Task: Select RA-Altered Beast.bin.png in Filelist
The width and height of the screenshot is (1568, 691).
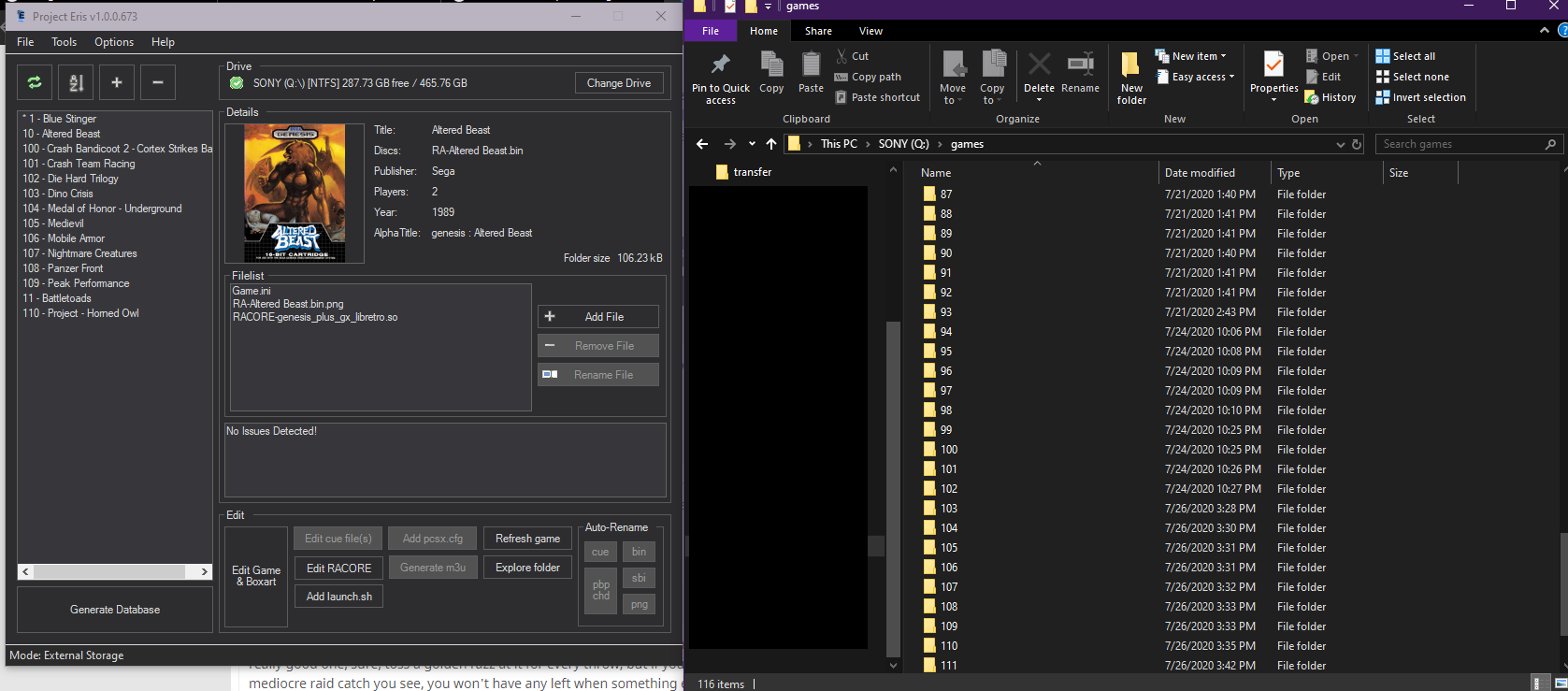Action: (288, 304)
